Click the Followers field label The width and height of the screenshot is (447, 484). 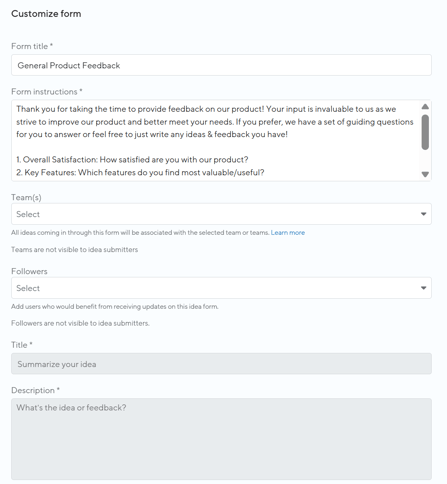click(29, 271)
